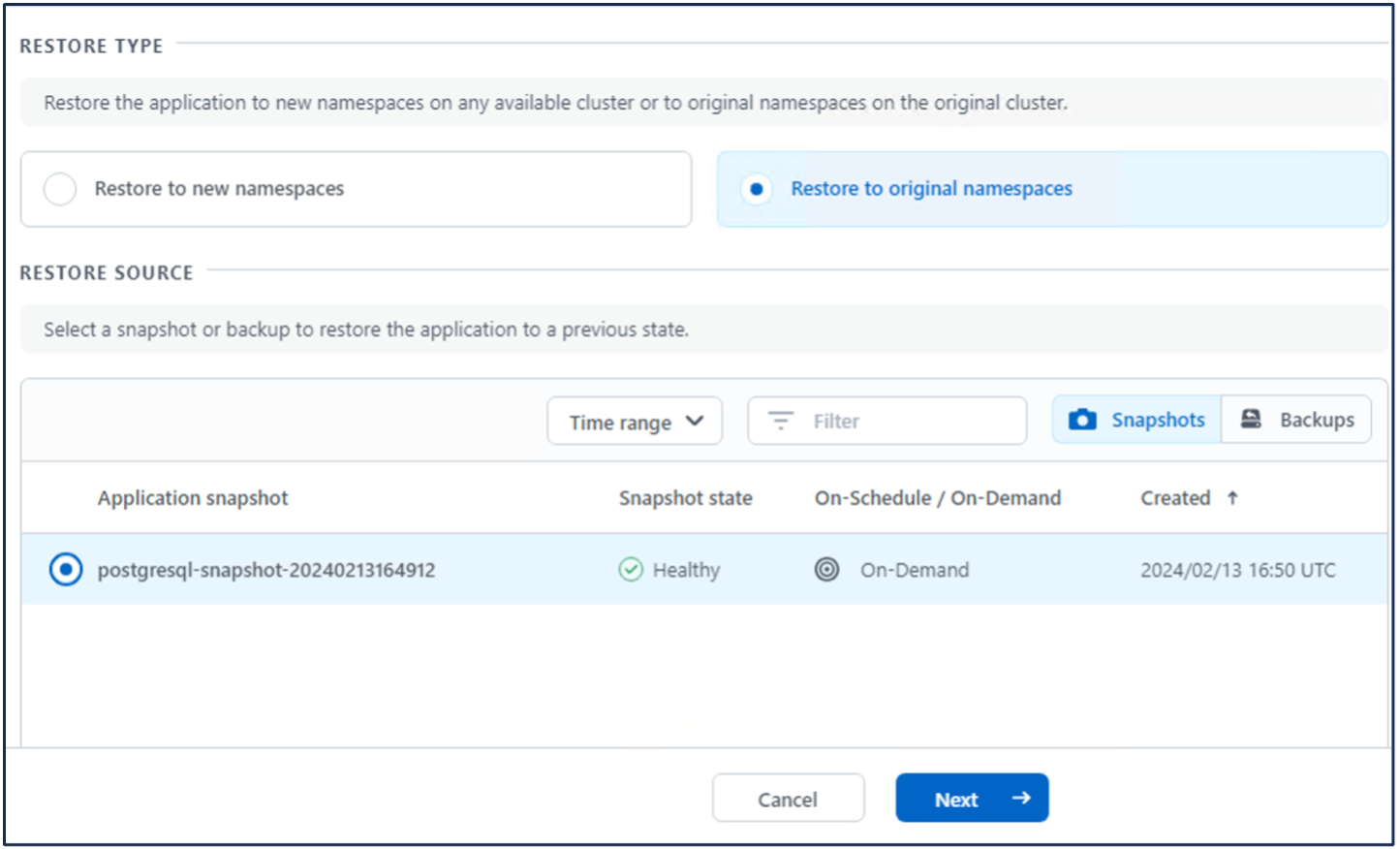Click the camera icon beside Snapshots

tap(1082, 420)
